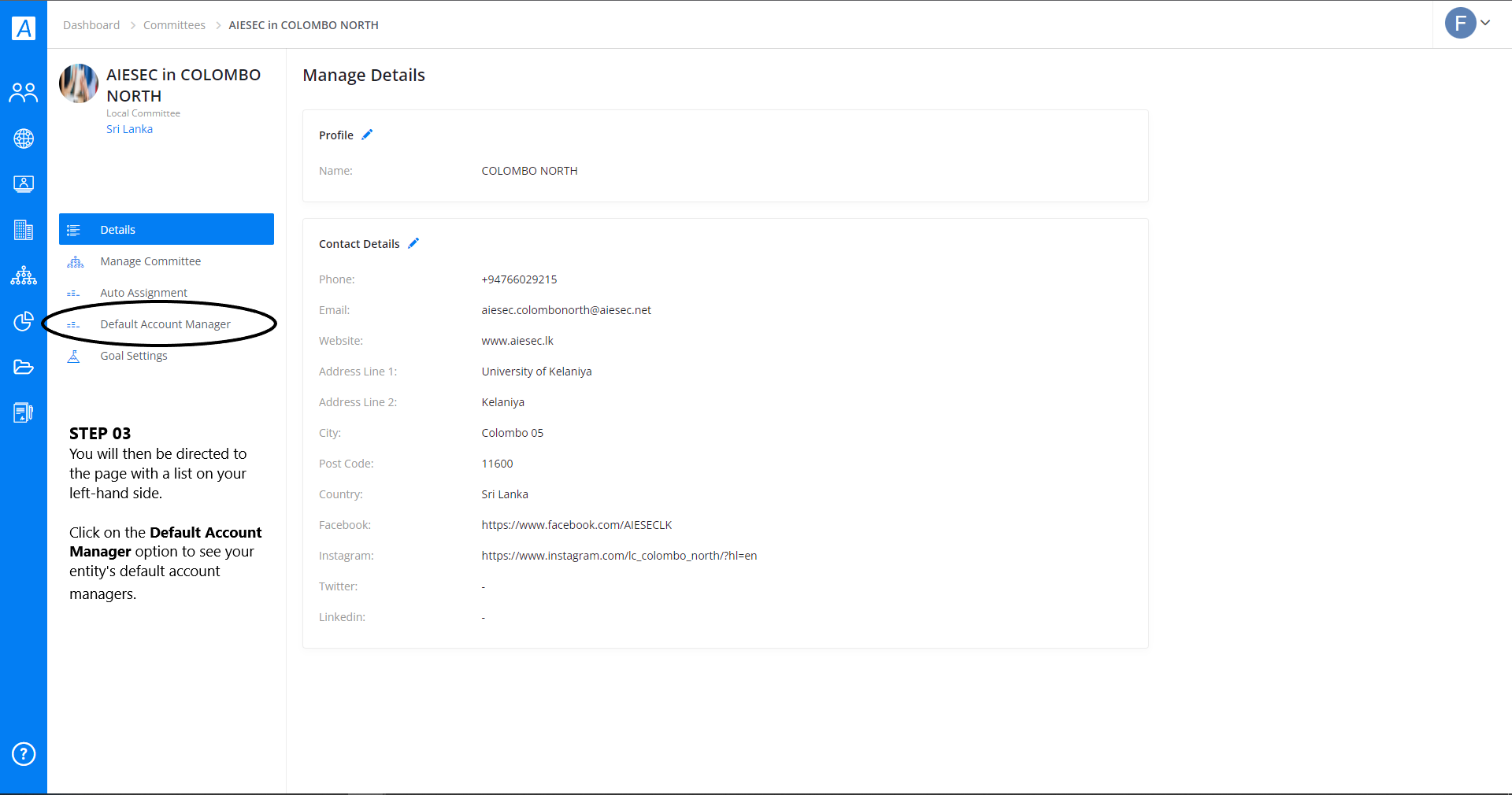Click the committee email address
Viewport: 1512px width, 795px height.
(566, 310)
